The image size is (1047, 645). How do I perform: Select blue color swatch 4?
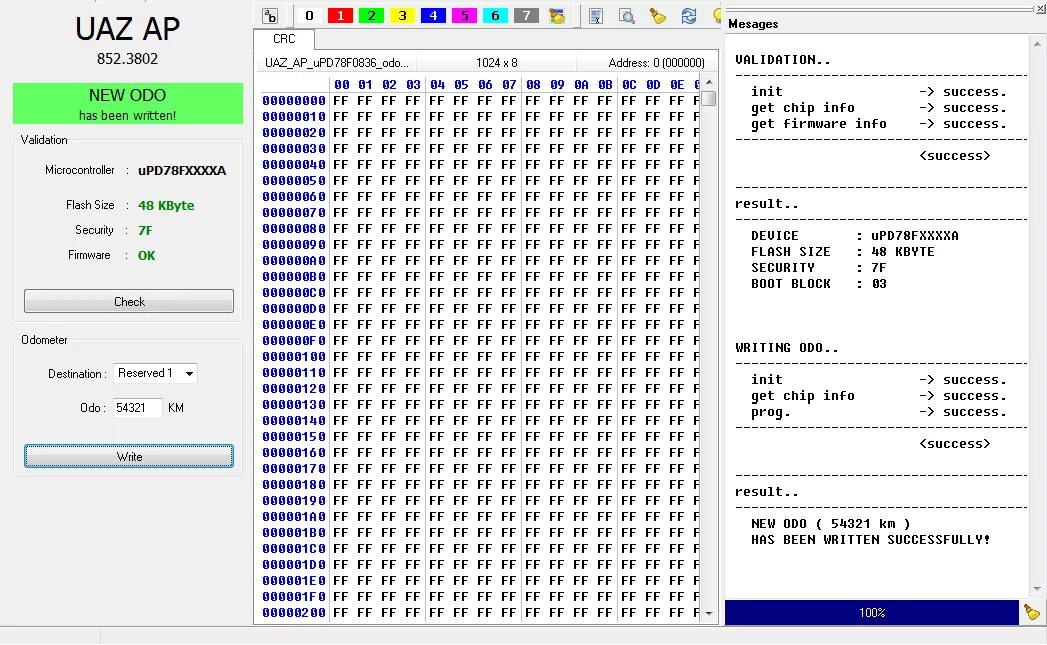[433, 15]
